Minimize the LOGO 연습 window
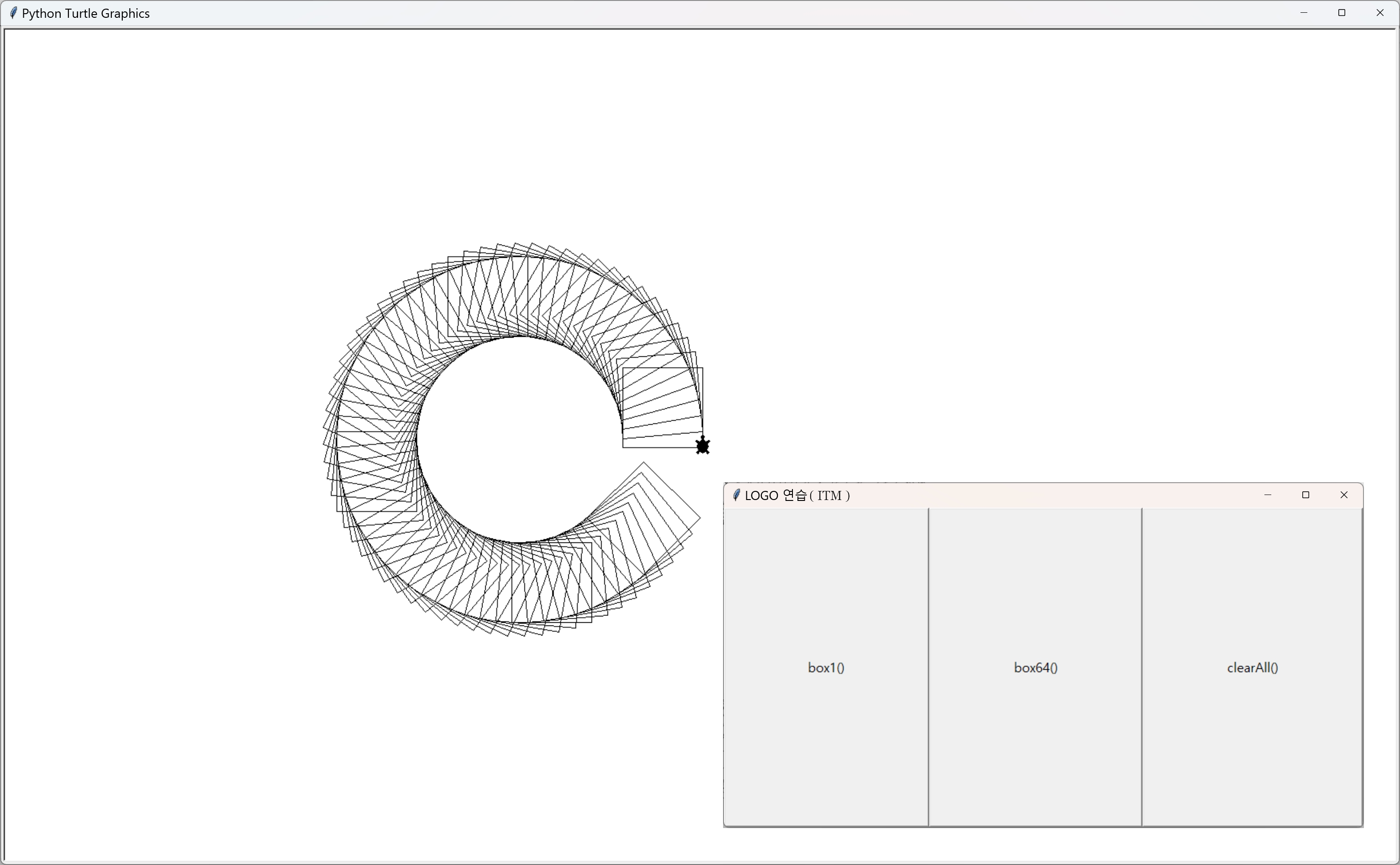This screenshot has height=865, width=1400. click(x=1268, y=495)
